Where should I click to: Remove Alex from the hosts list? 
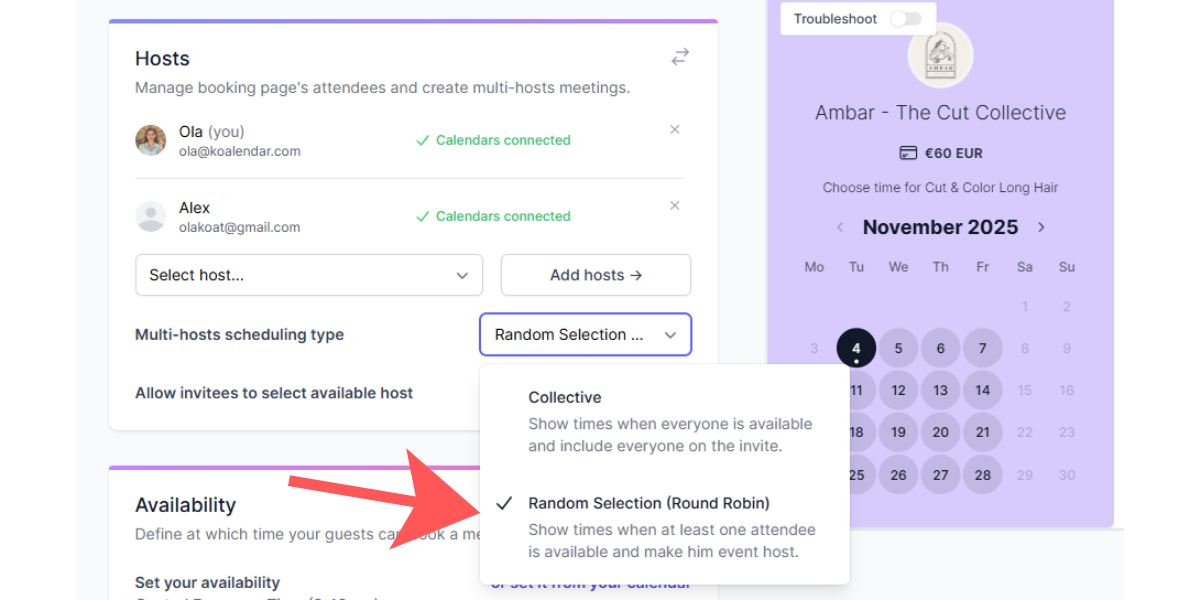tap(674, 205)
